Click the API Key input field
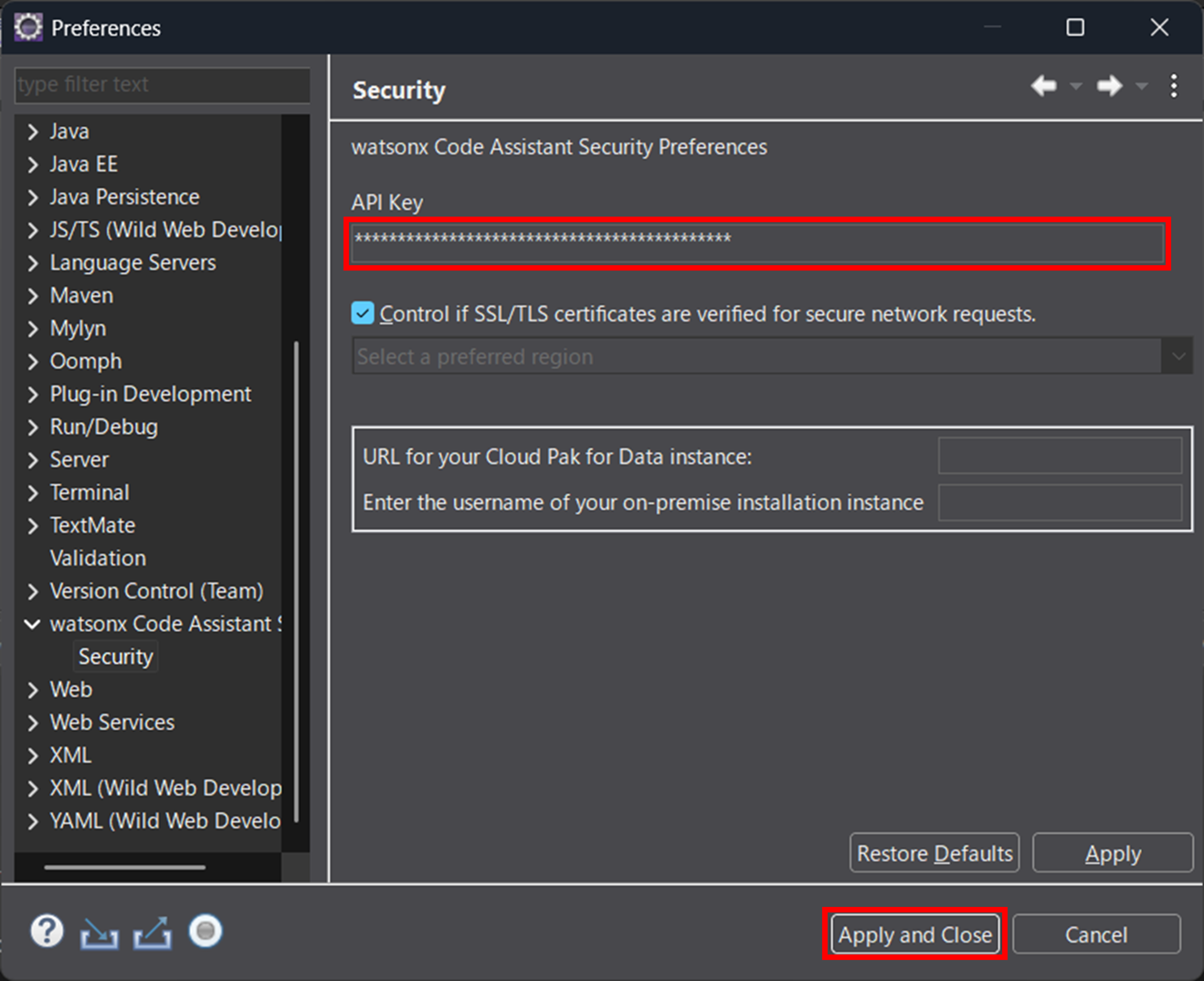1204x981 pixels. [x=757, y=244]
